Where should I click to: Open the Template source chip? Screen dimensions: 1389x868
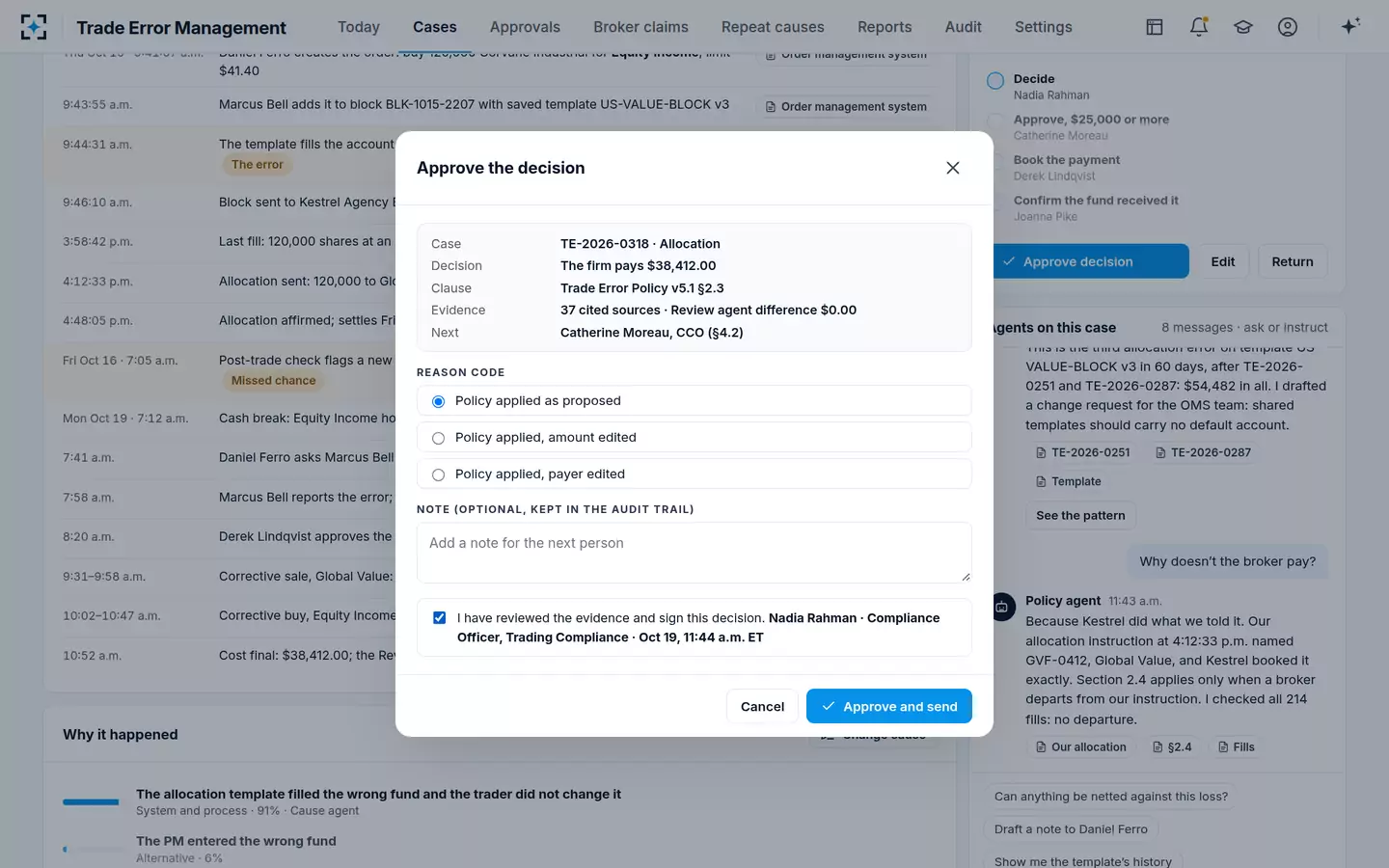click(1068, 481)
